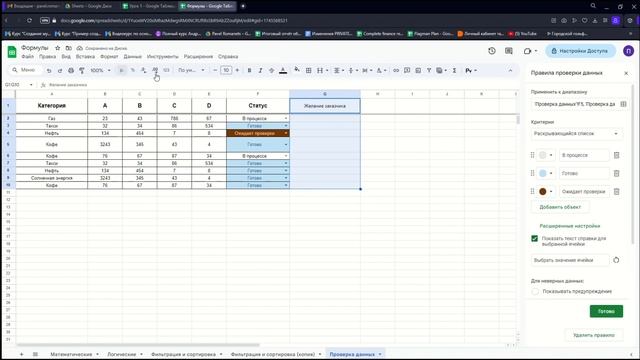
Task: Click the Удалить правило button
Action: pyautogui.click(x=594, y=335)
